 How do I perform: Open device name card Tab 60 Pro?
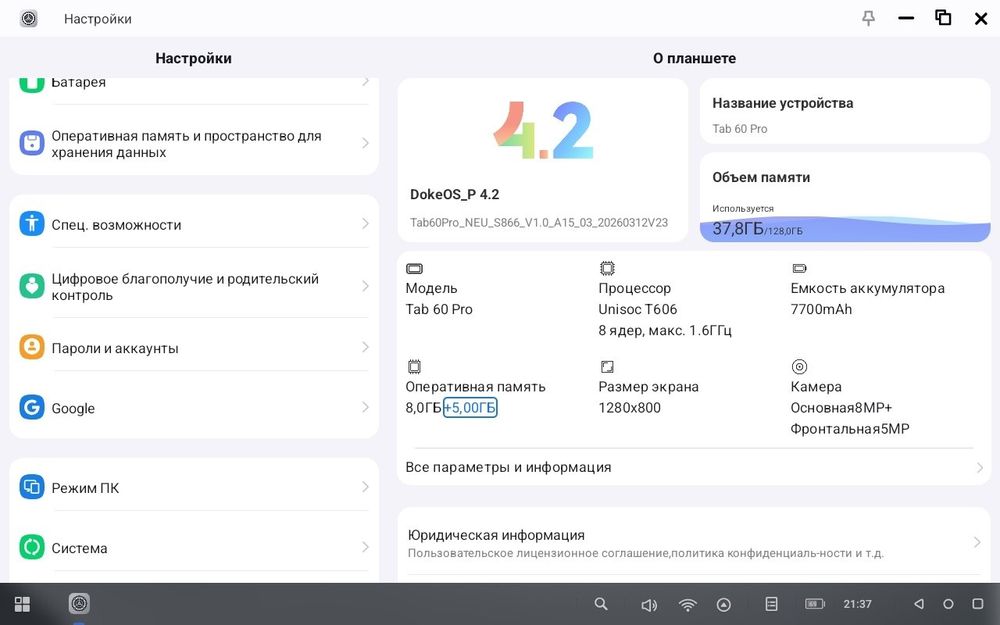pos(845,112)
